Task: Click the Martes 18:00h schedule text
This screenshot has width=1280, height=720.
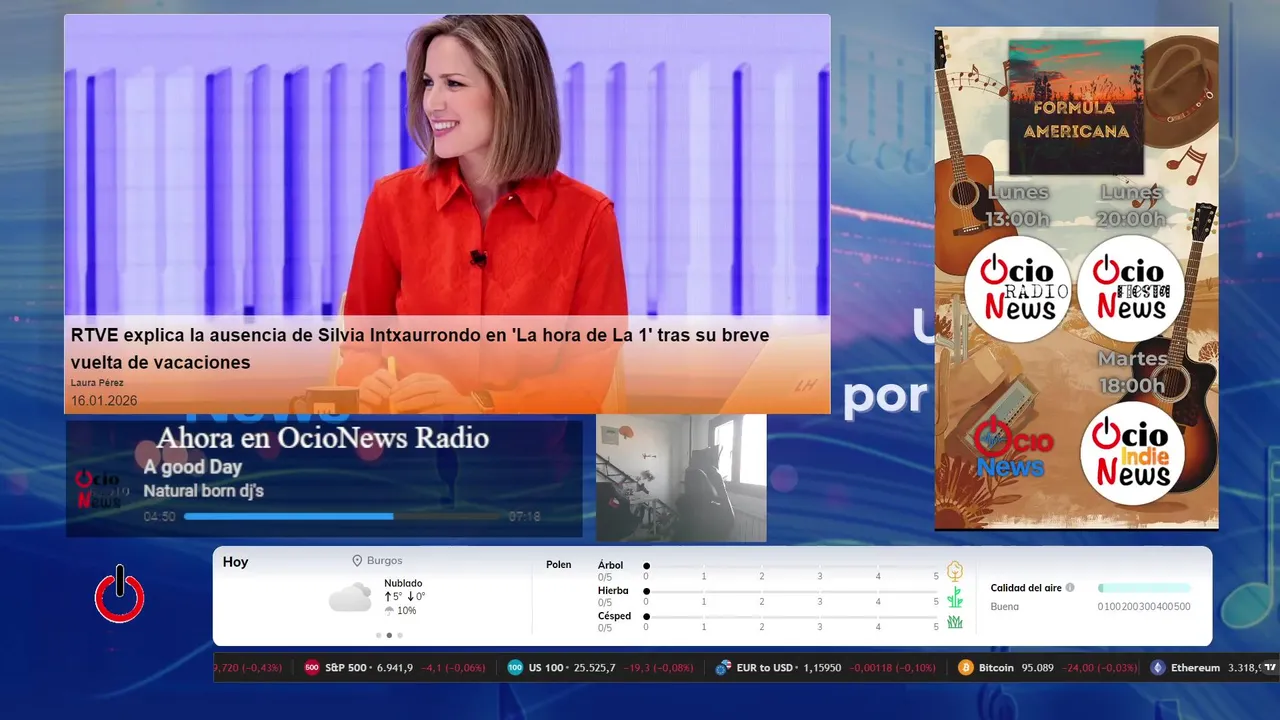Action: click(x=1132, y=371)
